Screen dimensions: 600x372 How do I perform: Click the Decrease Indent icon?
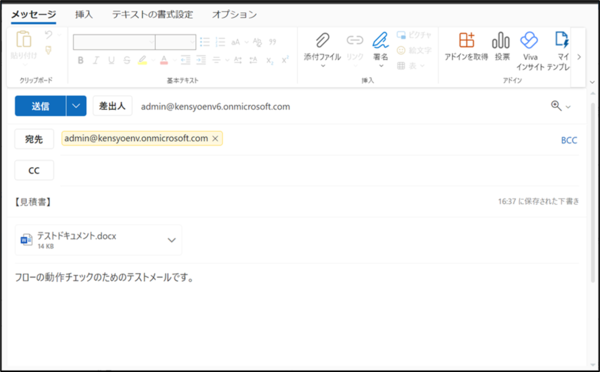(185, 60)
